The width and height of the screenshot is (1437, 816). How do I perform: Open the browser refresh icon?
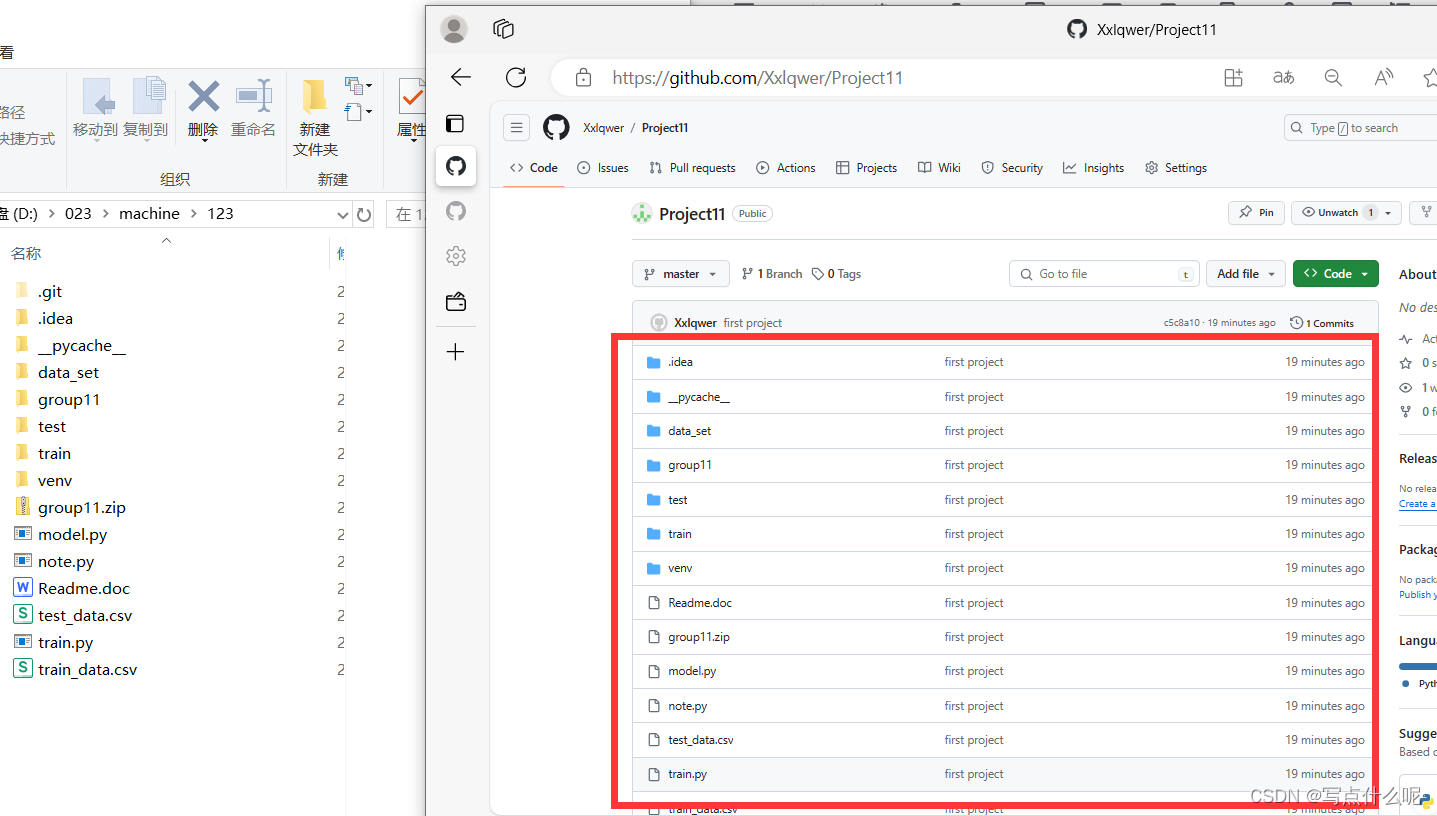516,77
